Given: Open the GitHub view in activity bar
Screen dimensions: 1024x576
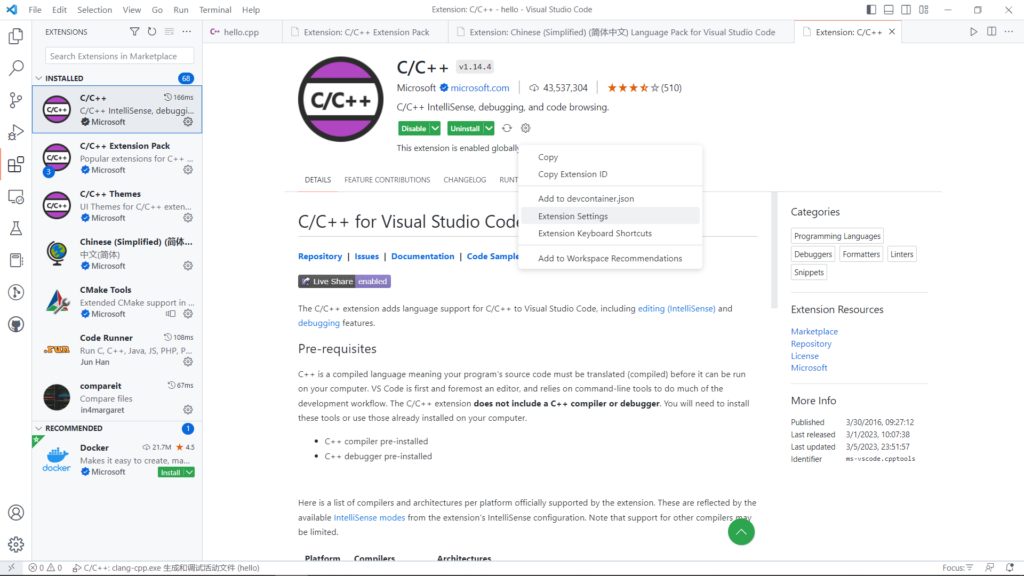Looking at the screenshot, I should [16, 324].
